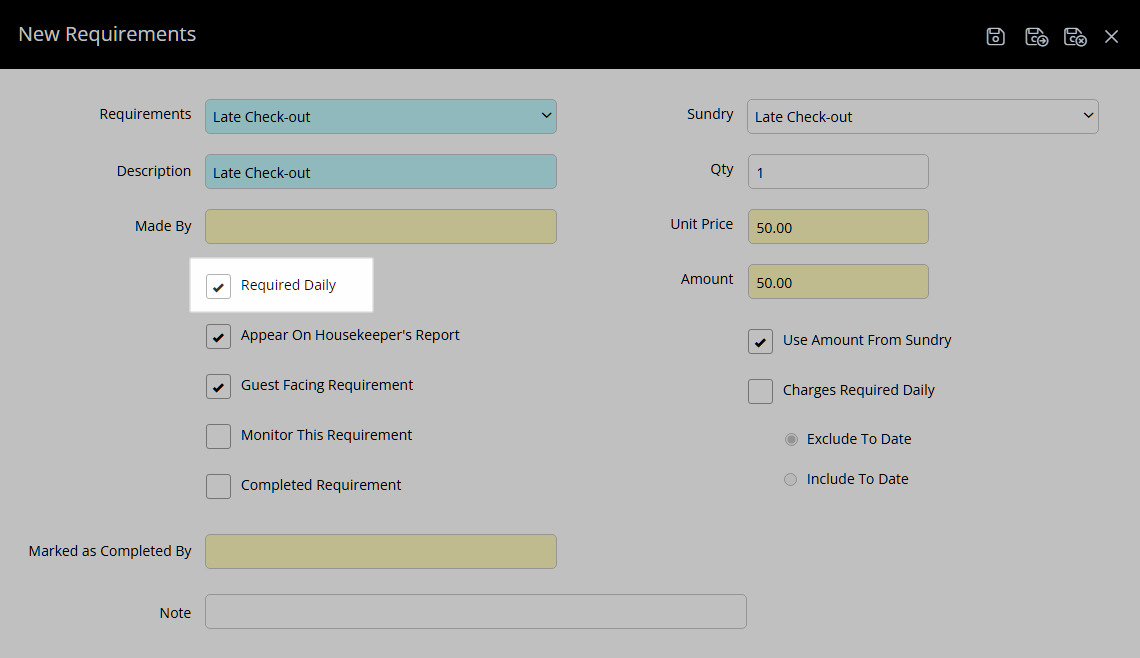
Task: Click the Save and continue icon
Action: pos(1036,36)
